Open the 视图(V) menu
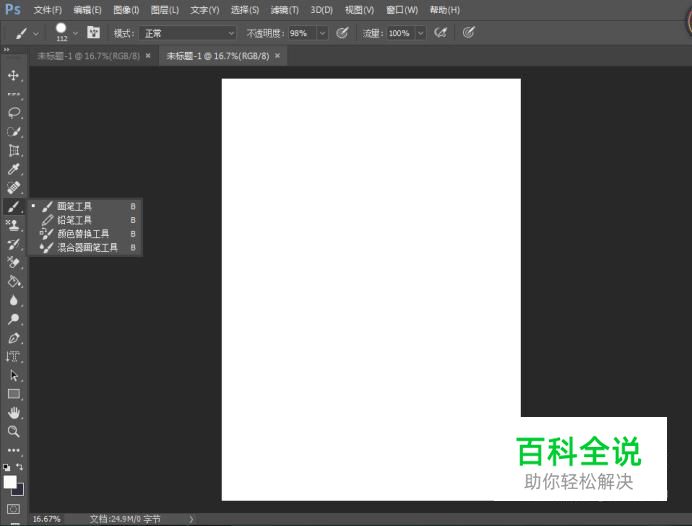This screenshot has width=692, height=526. click(x=359, y=10)
